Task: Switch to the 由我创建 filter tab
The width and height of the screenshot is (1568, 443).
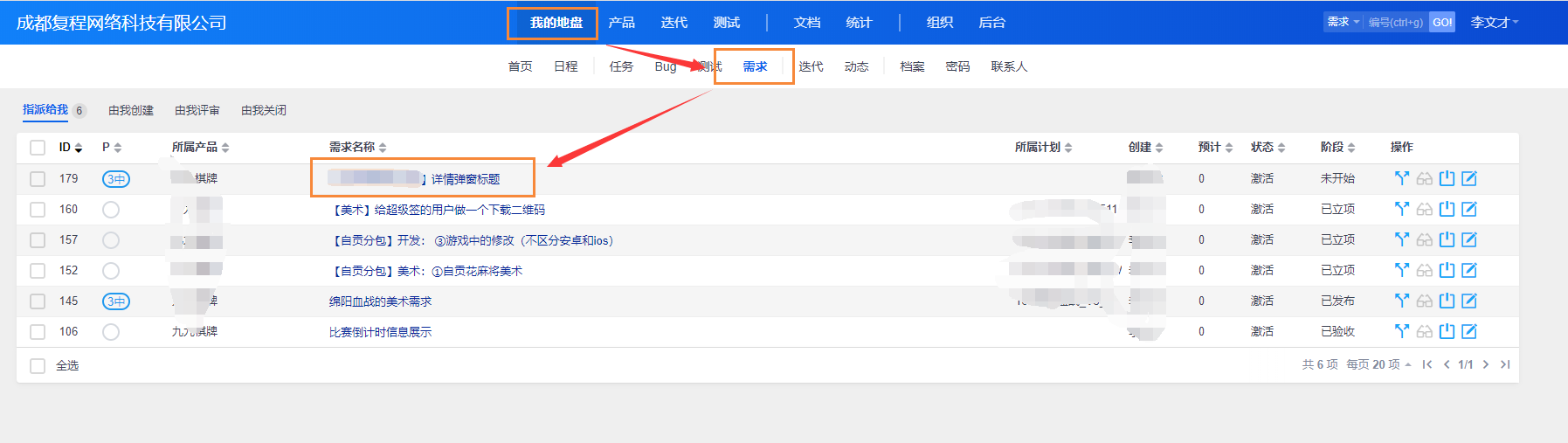Action: (131, 110)
